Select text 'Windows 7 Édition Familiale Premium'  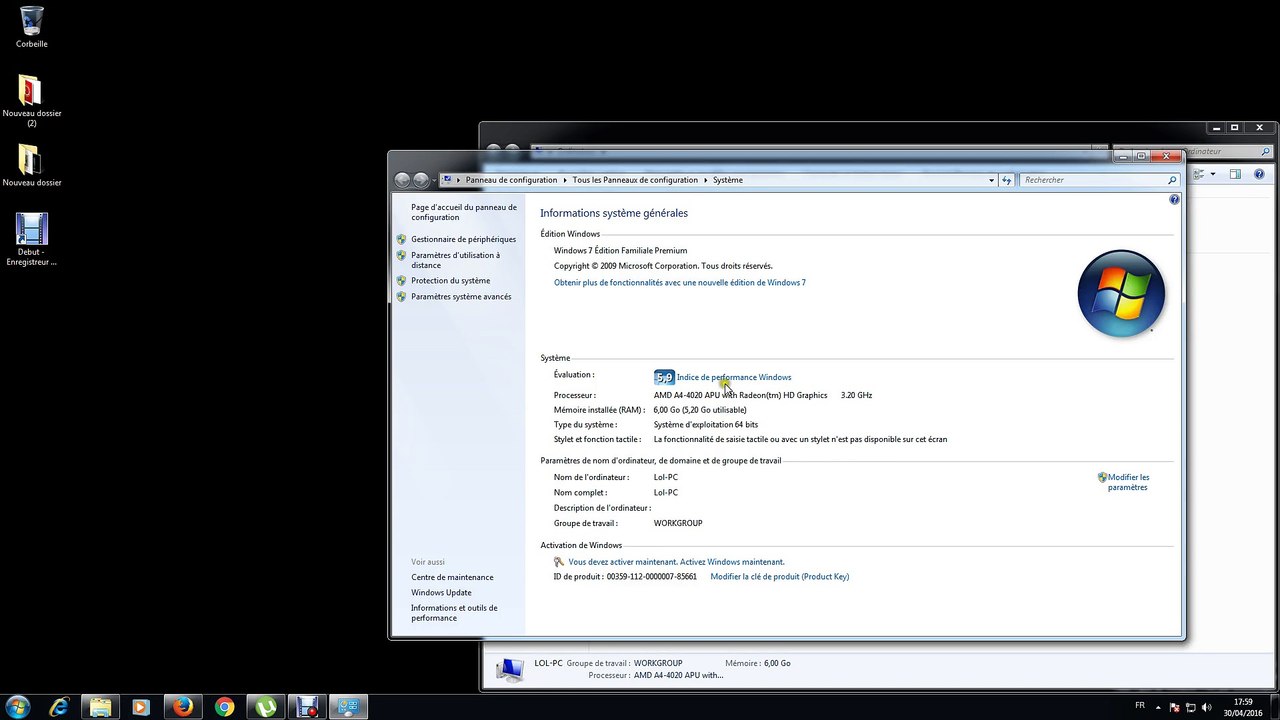[x=620, y=251]
